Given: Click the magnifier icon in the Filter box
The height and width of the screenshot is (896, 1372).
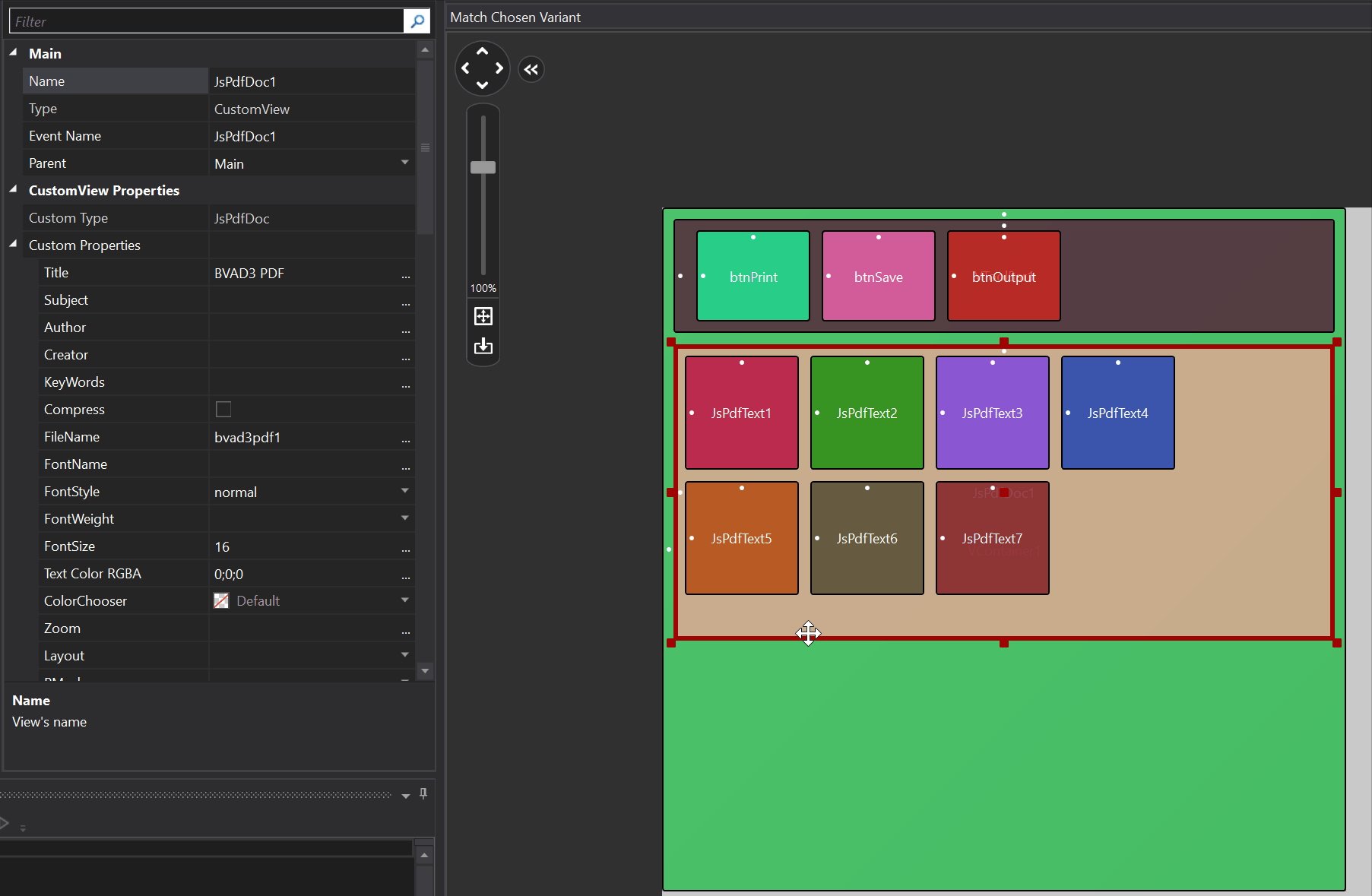Looking at the screenshot, I should 417,21.
